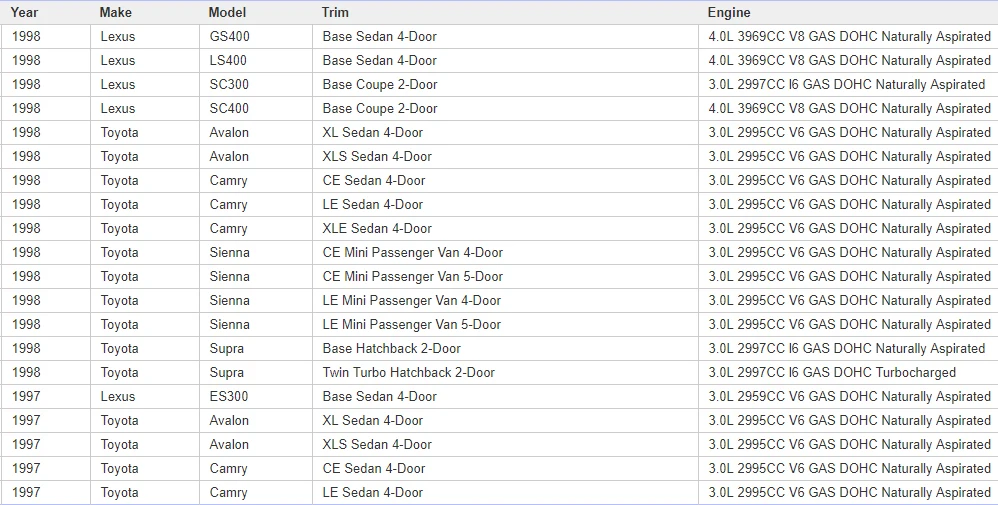Select the ES300 model cell
Image resolution: width=998 pixels, height=505 pixels.
[x=256, y=397]
